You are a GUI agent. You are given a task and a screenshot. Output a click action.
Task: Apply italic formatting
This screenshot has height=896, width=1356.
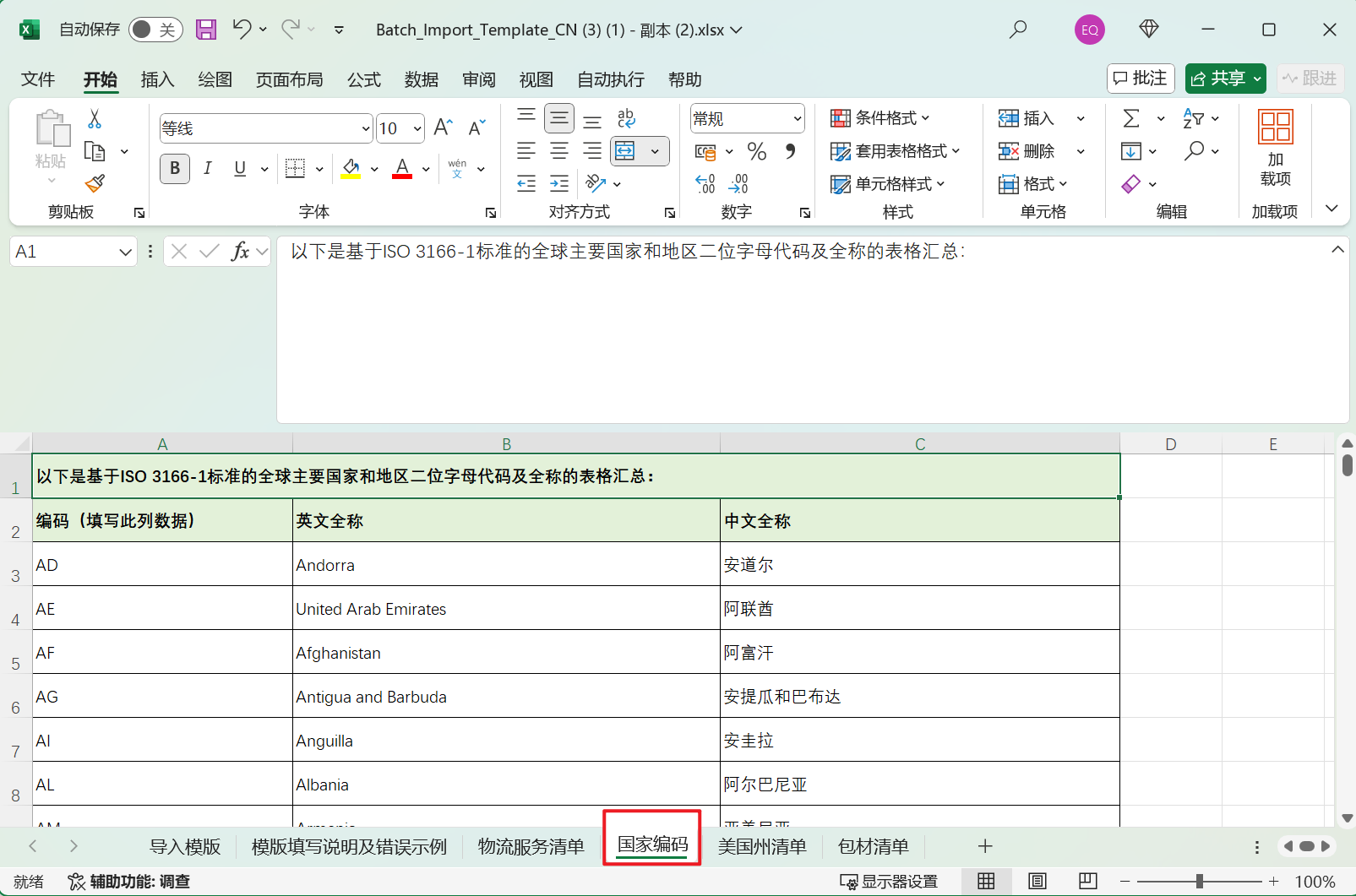pyautogui.click(x=207, y=168)
